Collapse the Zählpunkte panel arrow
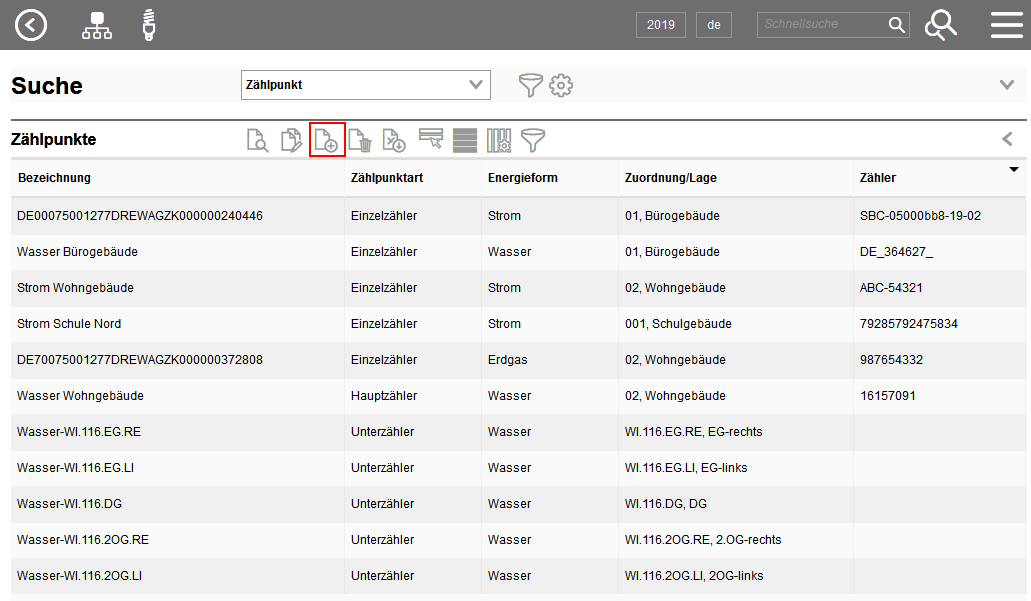Viewport: 1031px width, 601px height. tap(1007, 140)
